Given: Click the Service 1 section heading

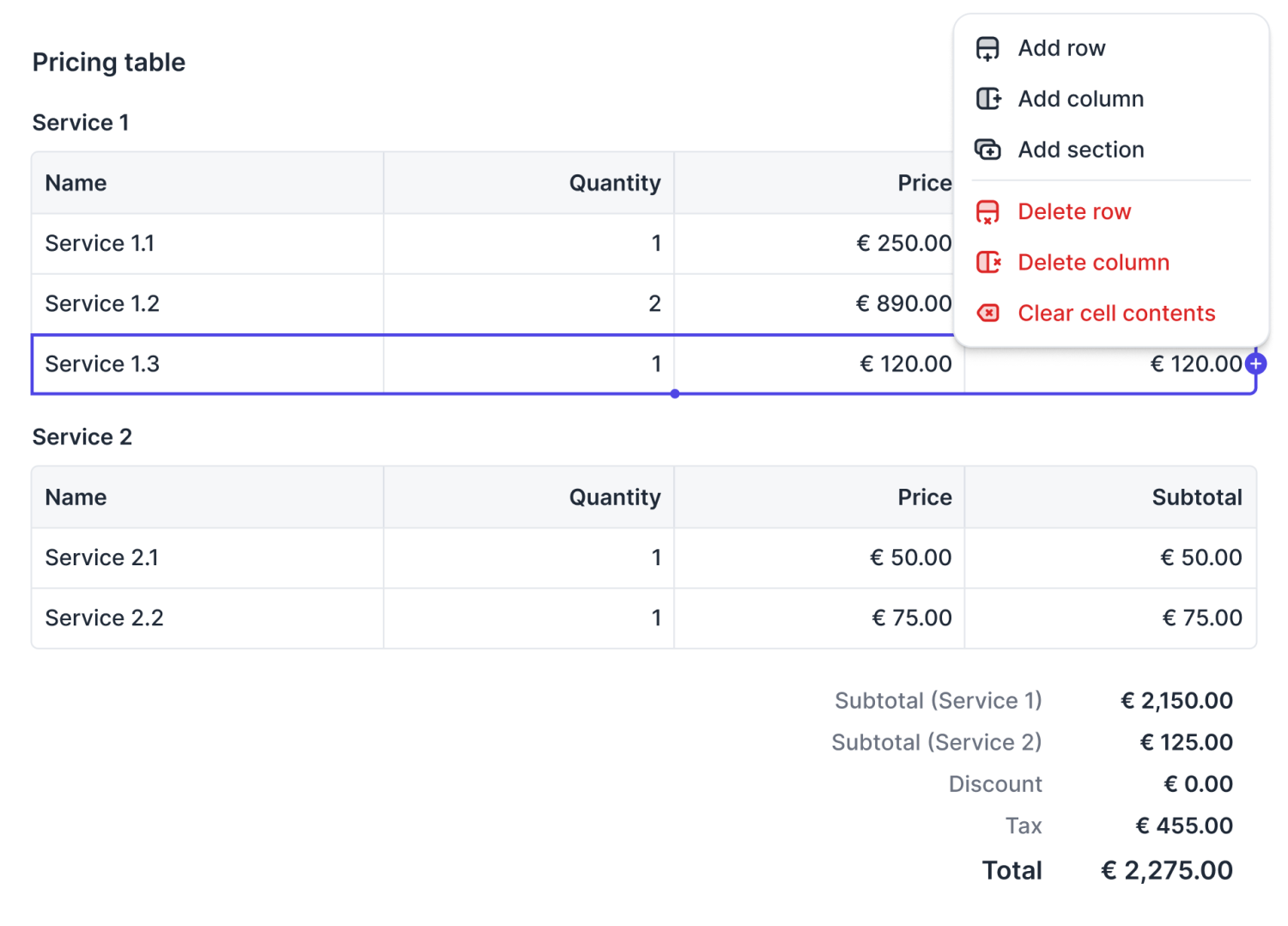Looking at the screenshot, I should point(81,123).
